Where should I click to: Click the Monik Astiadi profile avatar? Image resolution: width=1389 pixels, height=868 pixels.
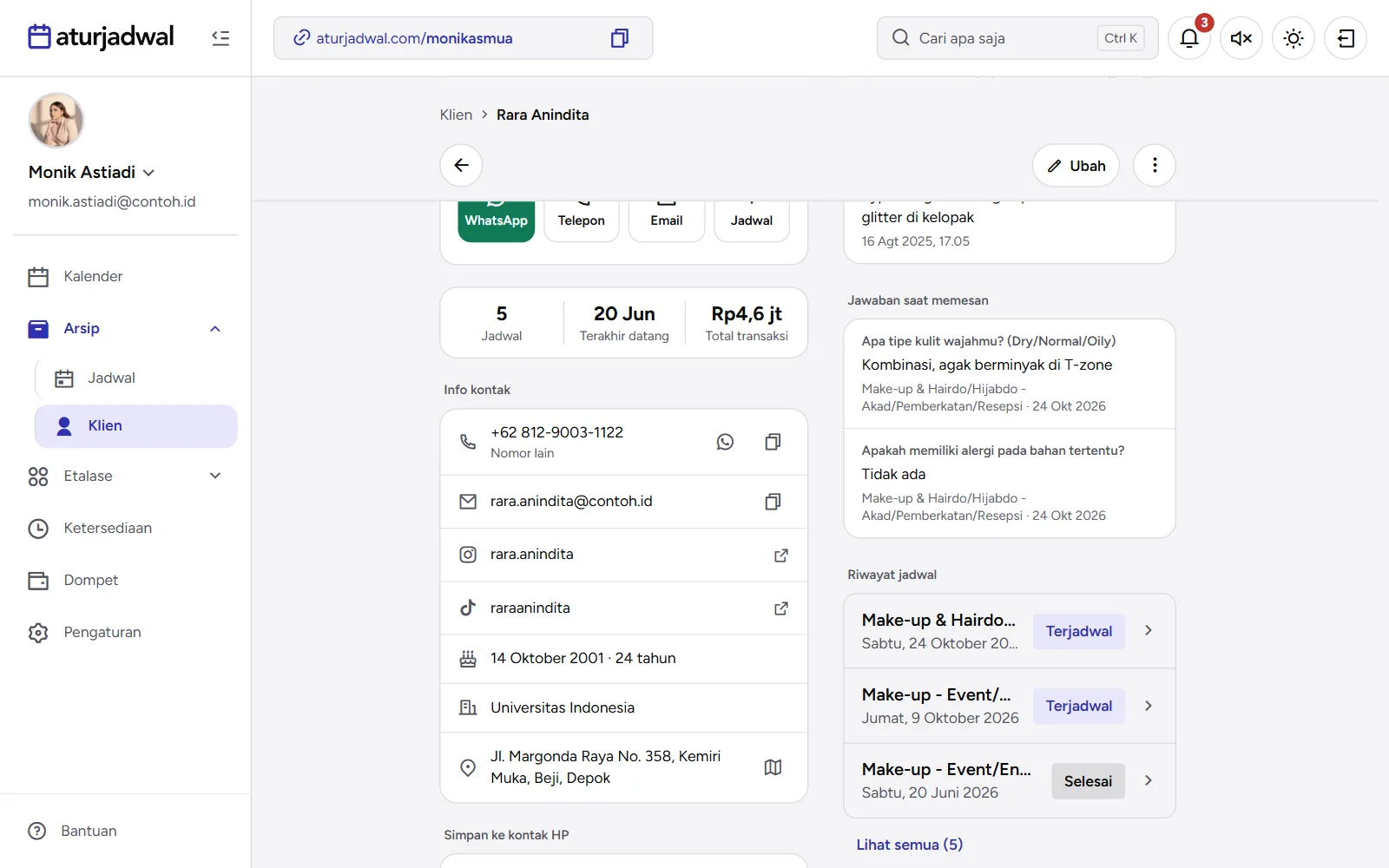(56, 121)
